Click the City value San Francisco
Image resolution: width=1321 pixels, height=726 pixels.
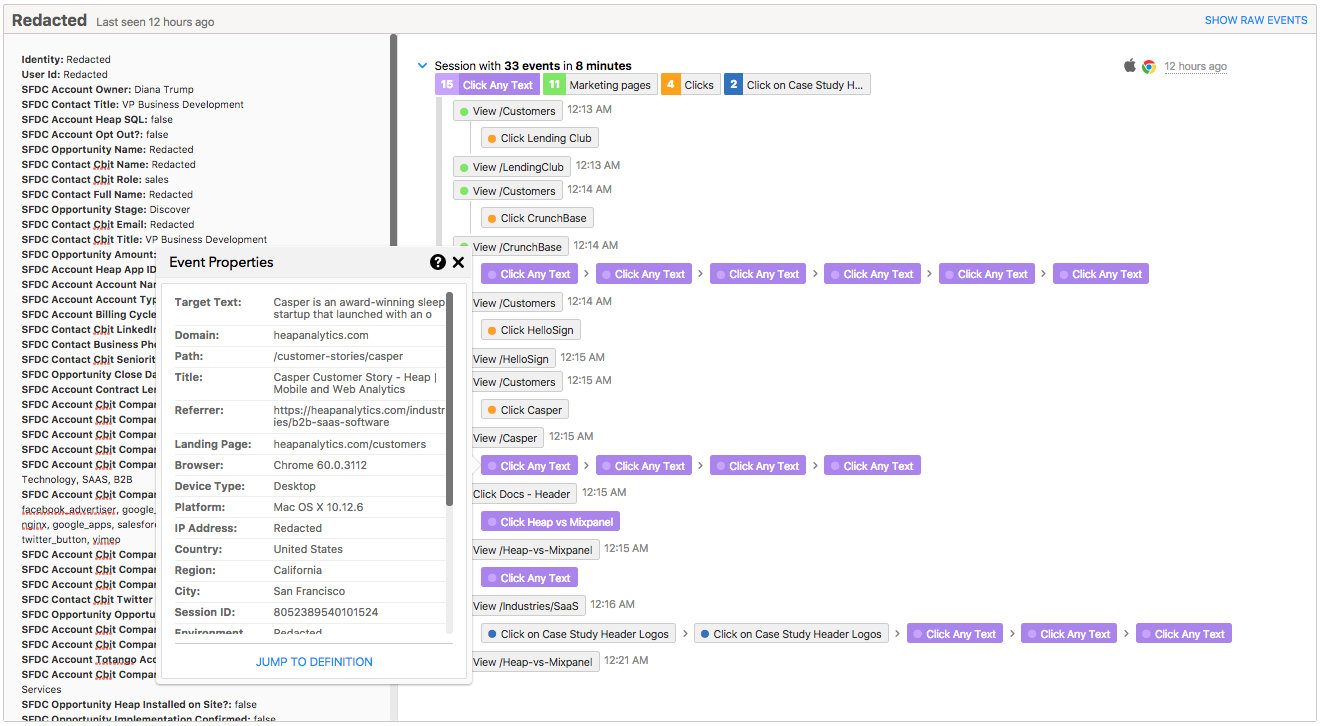[x=309, y=591]
